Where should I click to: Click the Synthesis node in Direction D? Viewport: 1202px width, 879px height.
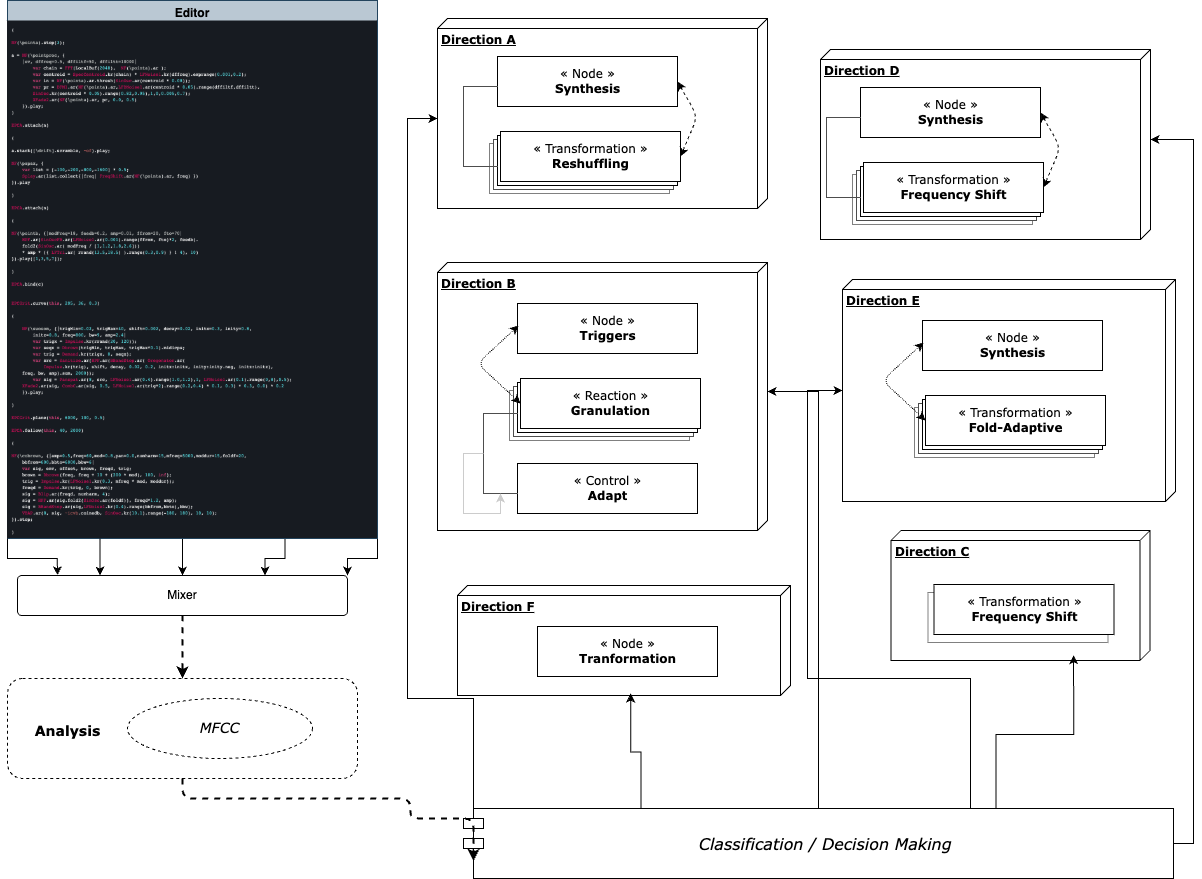(x=950, y=112)
